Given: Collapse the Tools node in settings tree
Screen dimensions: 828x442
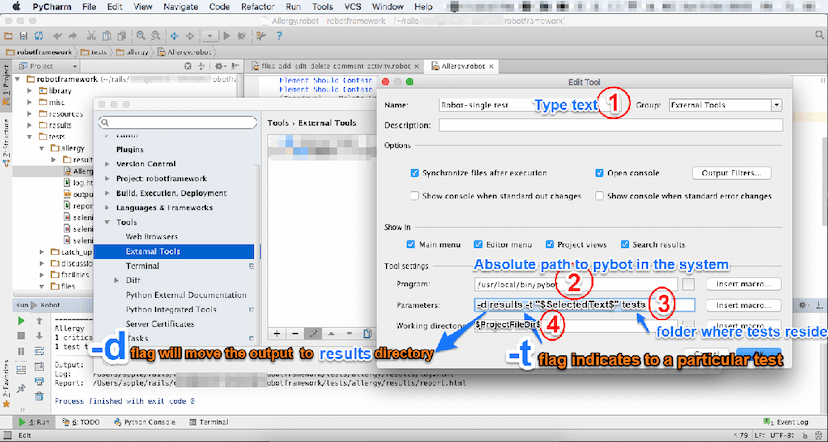Looking at the screenshot, I should point(108,222).
